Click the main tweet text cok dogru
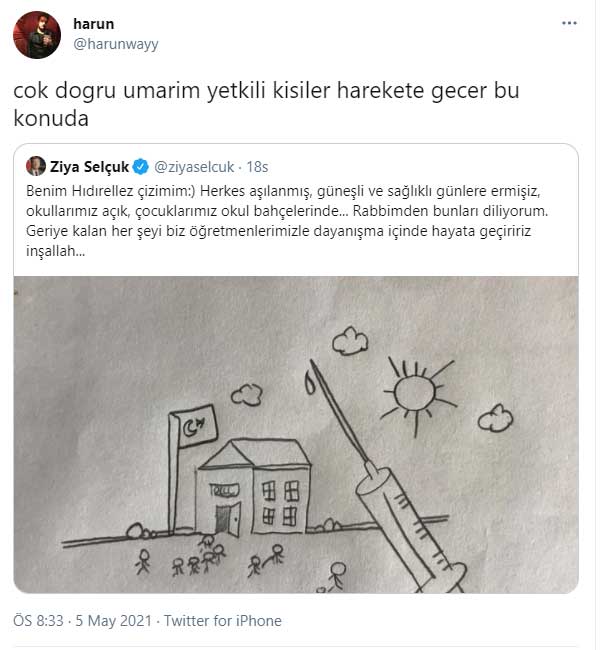This screenshot has width=600, height=650. (x=266, y=104)
